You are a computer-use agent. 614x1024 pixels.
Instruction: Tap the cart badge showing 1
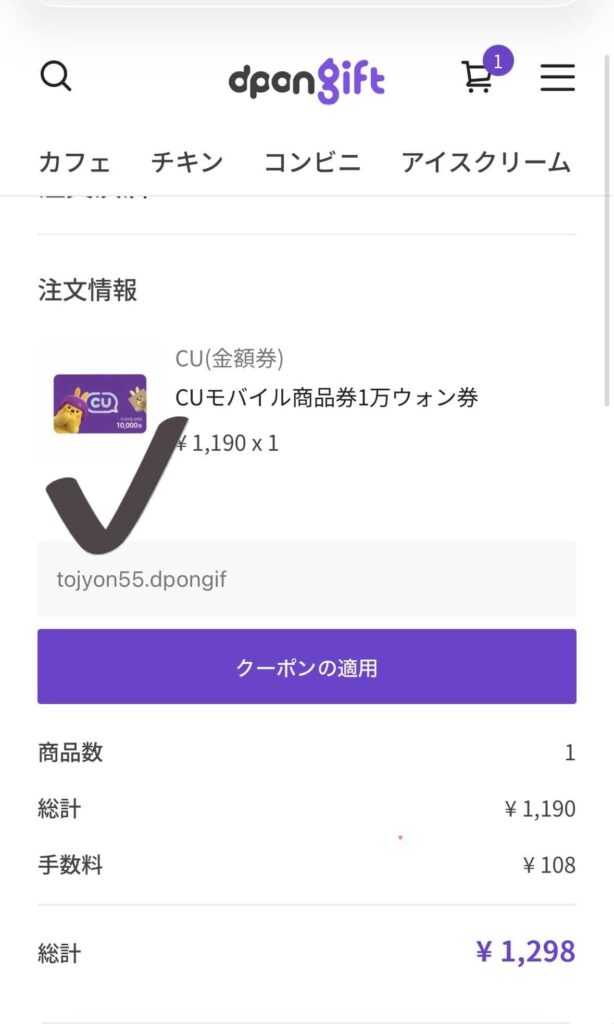[497, 60]
